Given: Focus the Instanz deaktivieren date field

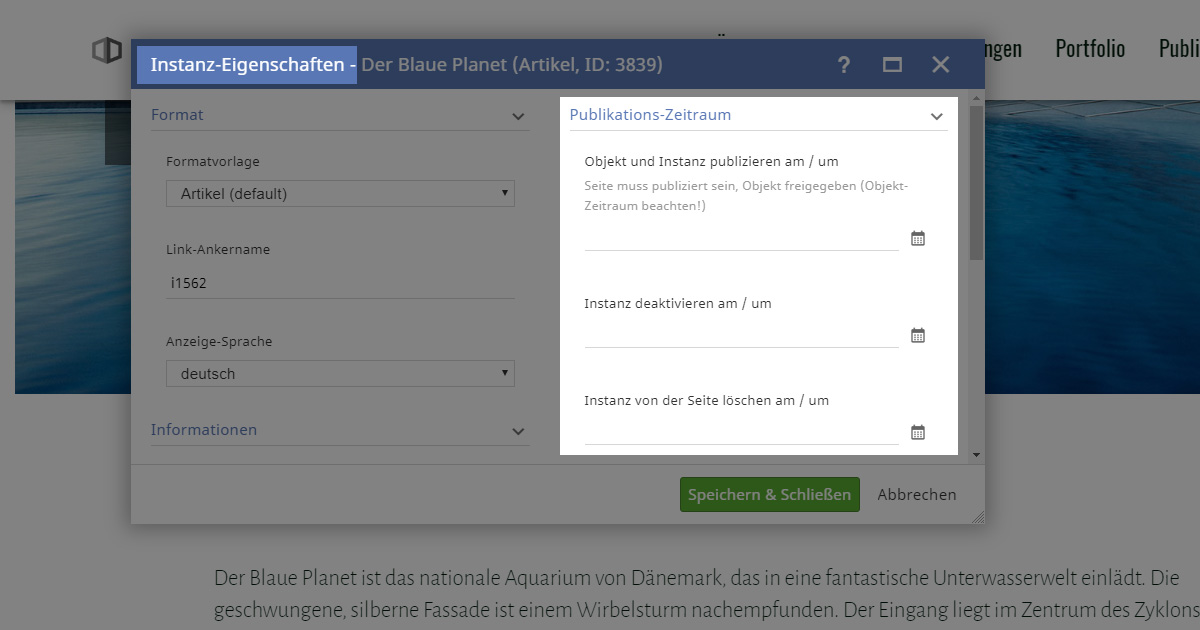Looking at the screenshot, I should (741, 335).
